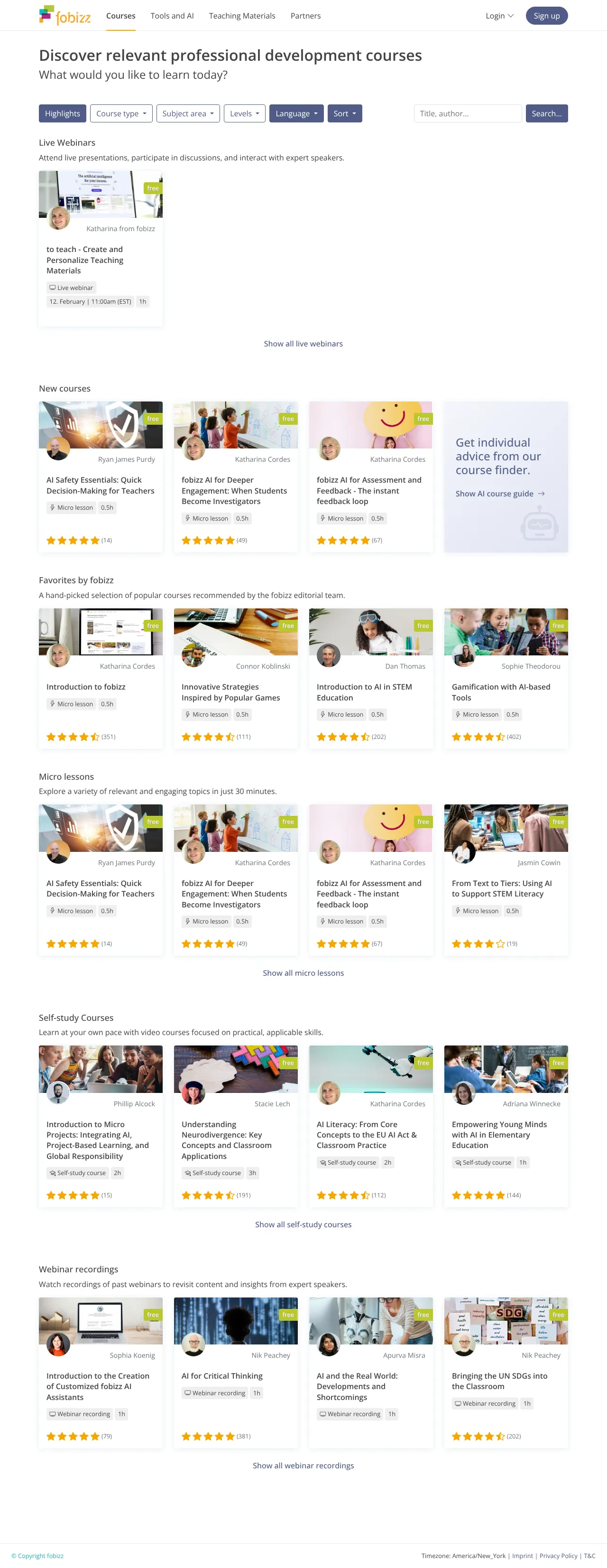Open the Language dropdown
Image resolution: width=607 pixels, height=1568 pixels.
coord(297,113)
